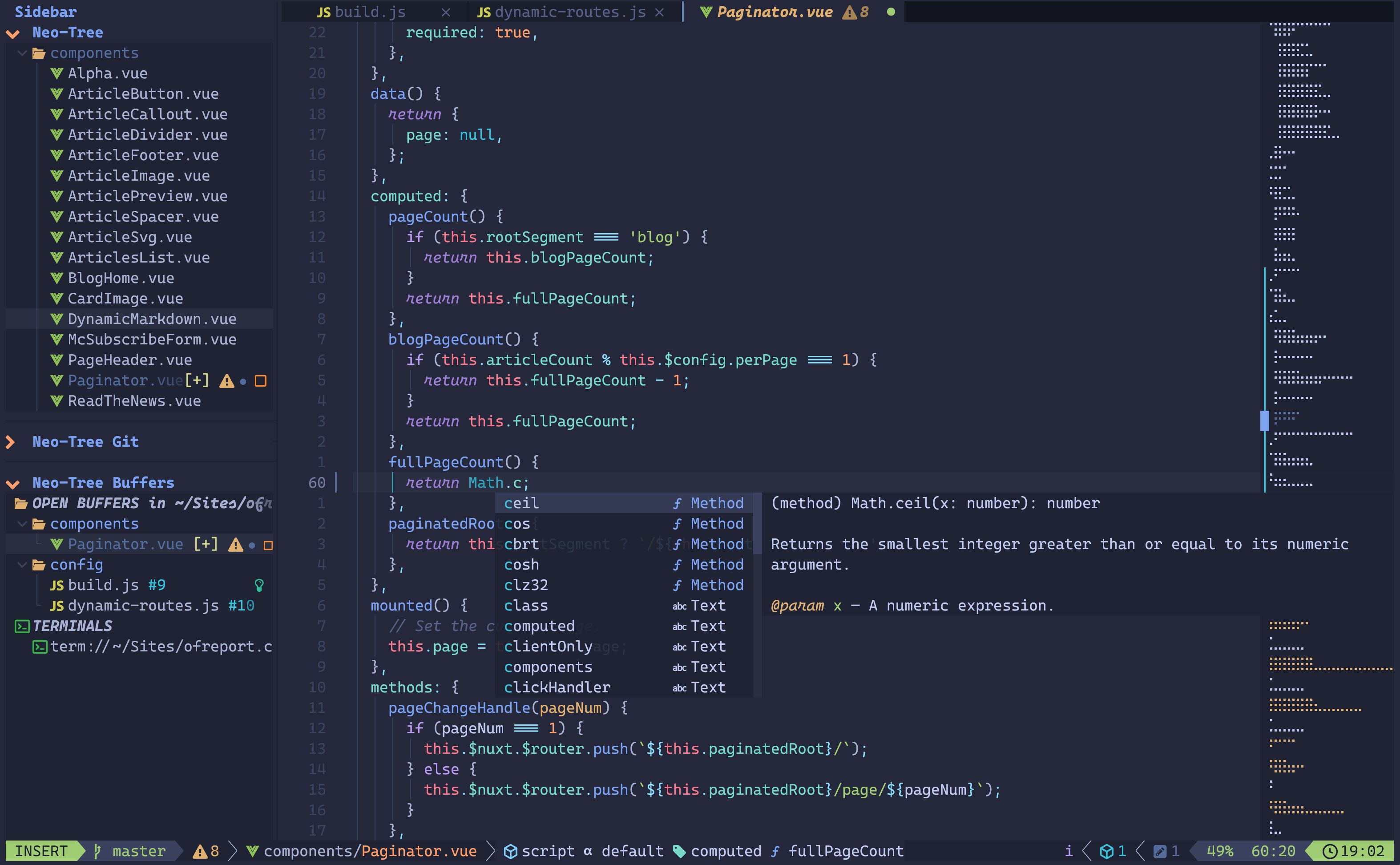The width and height of the screenshot is (1400, 865).
Task: Click the Vue icon beside BlogHome.vue
Action: [x=56, y=279]
